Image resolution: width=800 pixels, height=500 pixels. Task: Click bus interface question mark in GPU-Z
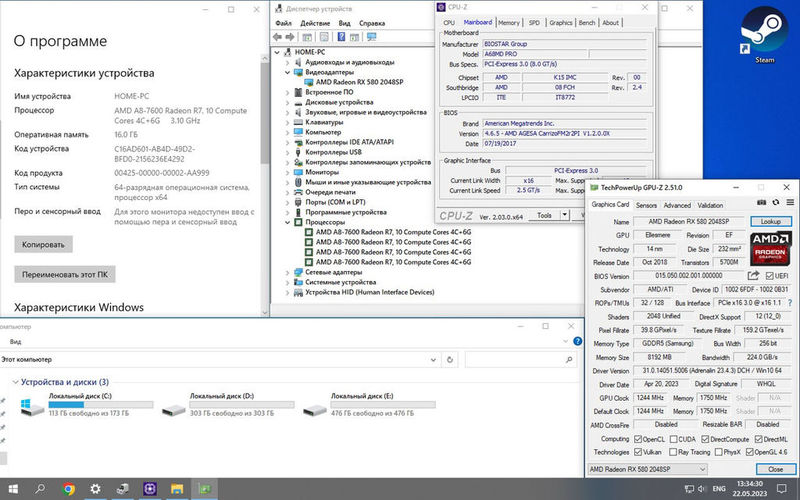(790, 303)
